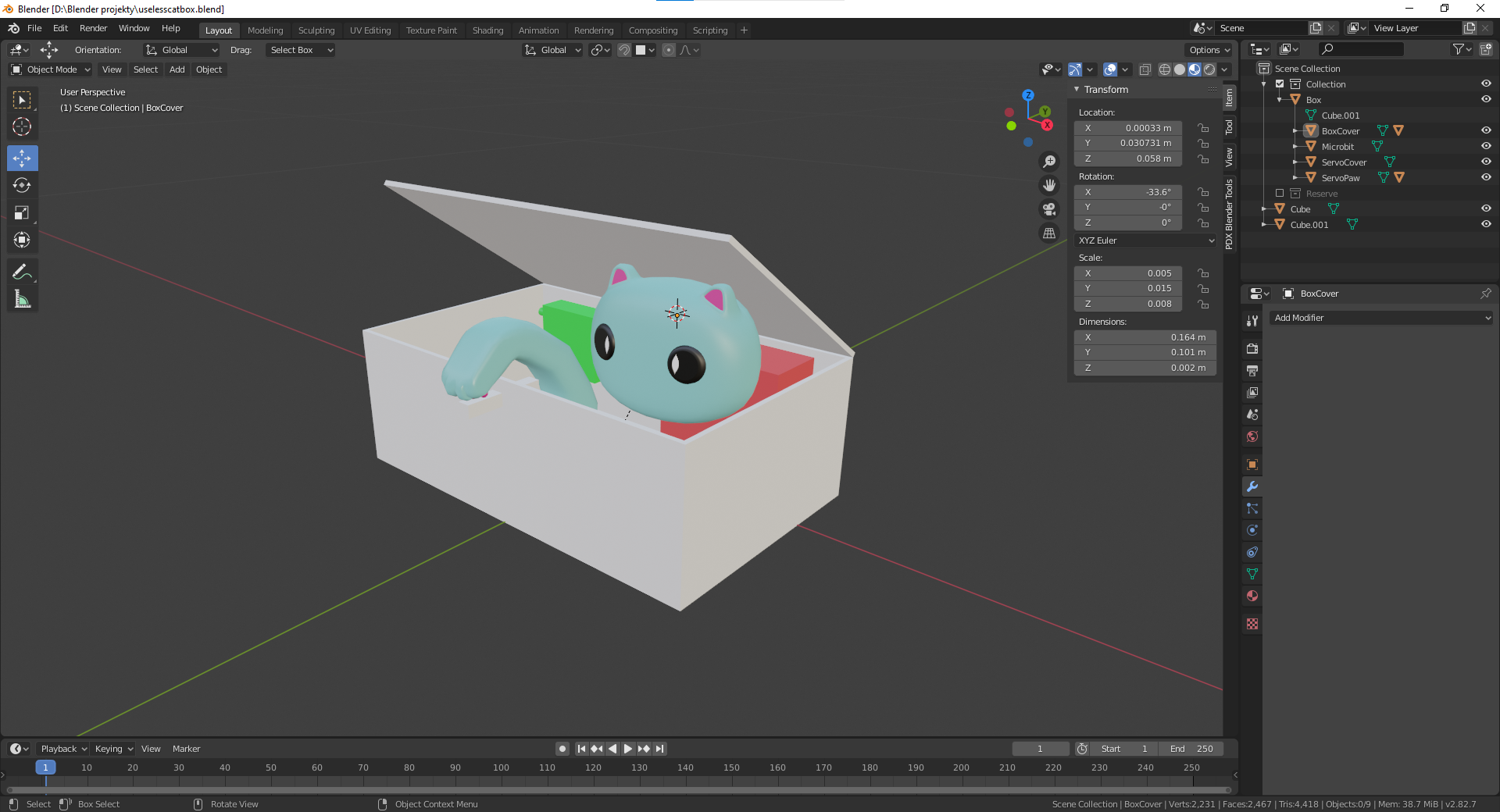The image size is (1500, 812).
Task: Jump to the end frame button
Action: click(x=660, y=749)
